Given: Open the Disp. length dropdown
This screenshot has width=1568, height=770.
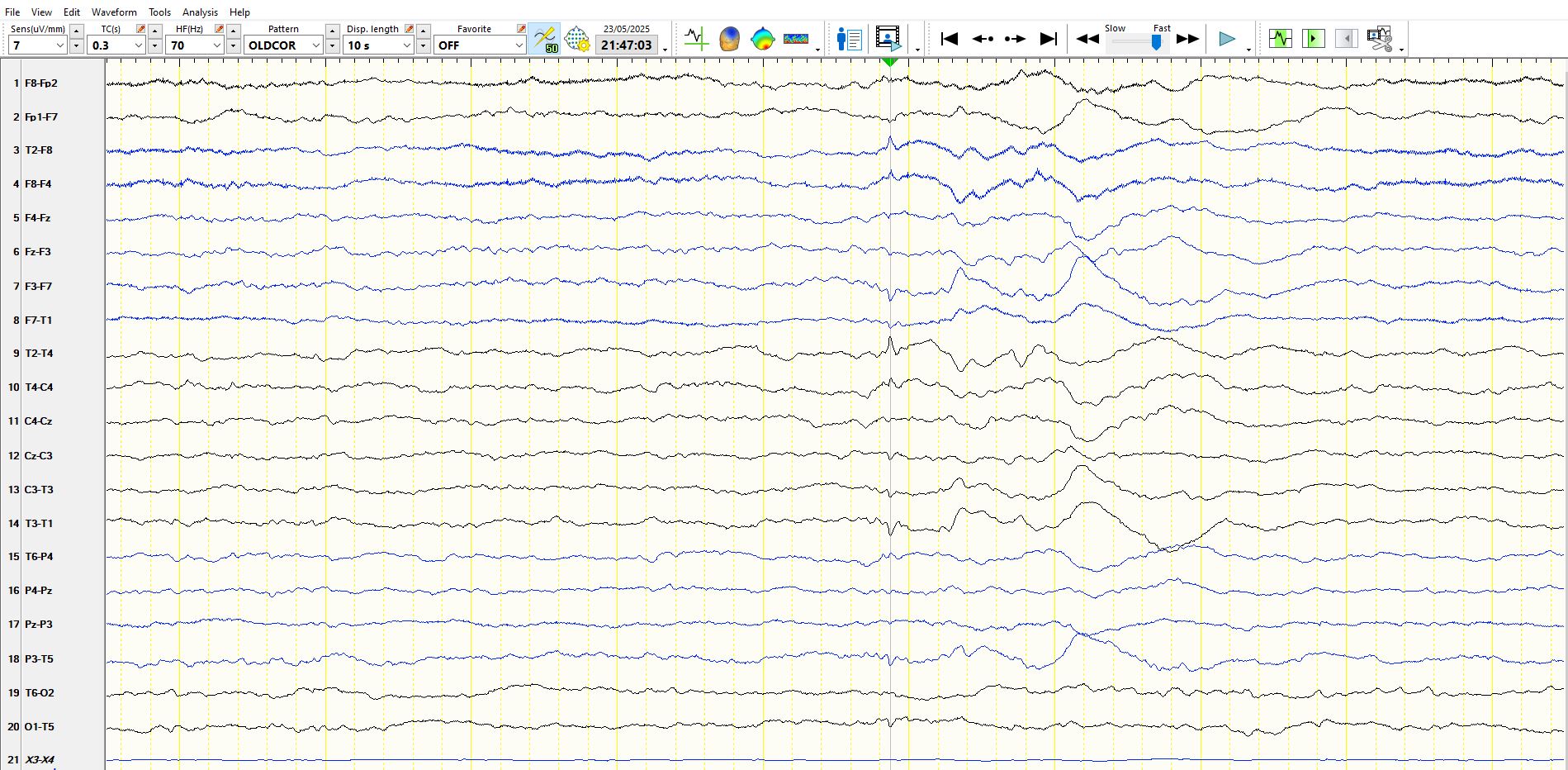Looking at the screenshot, I should pos(406,45).
